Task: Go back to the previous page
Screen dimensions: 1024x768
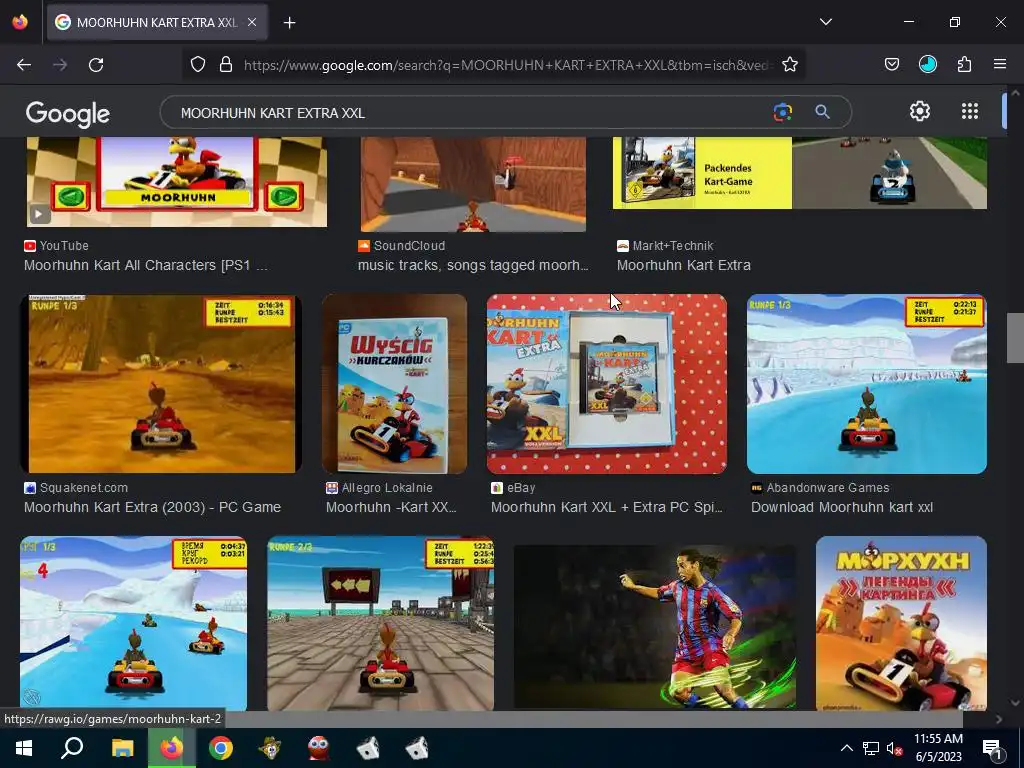Action: [x=24, y=65]
